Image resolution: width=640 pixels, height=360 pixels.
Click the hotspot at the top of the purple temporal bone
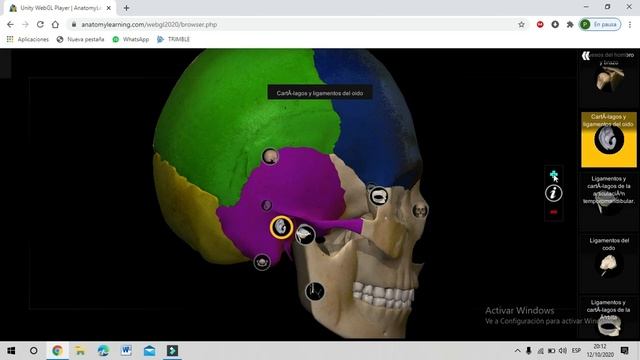[270, 156]
